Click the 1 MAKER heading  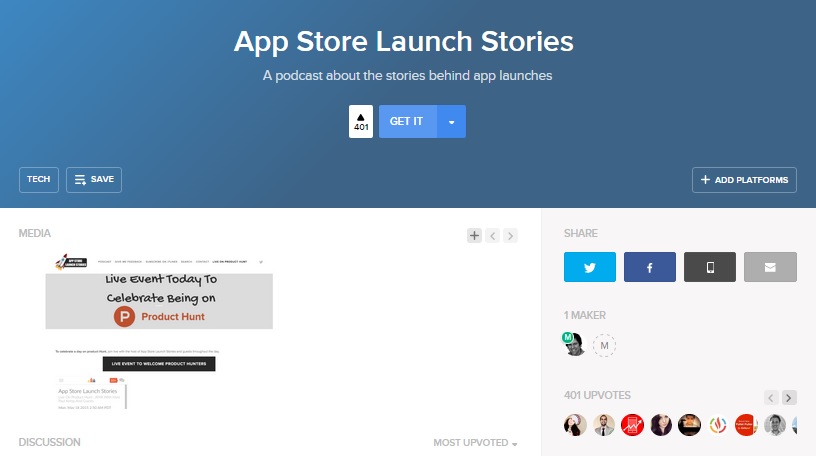(x=584, y=315)
